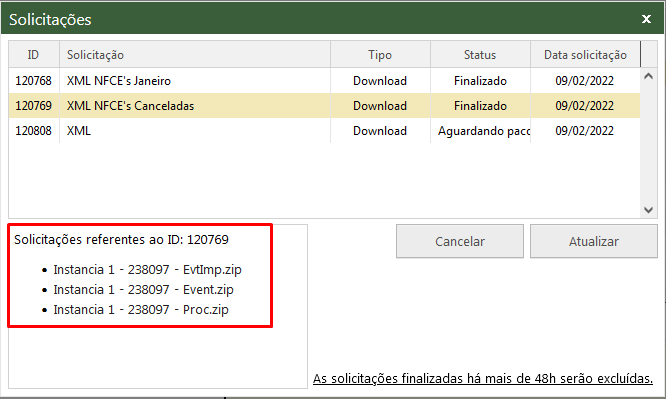Click the Finalizado status of row 120769
The image size is (666, 399).
(x=480, y=106)
